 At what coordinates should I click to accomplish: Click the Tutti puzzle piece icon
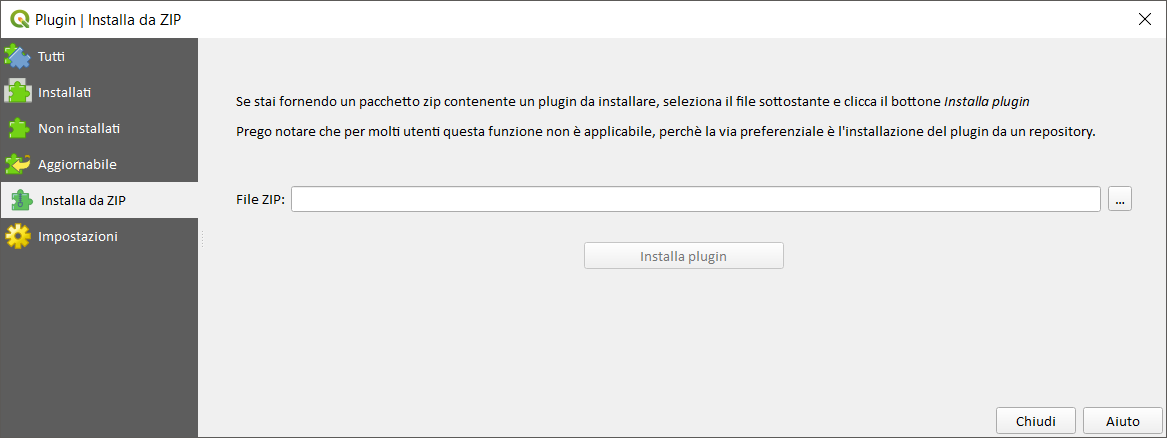[18, 56]
